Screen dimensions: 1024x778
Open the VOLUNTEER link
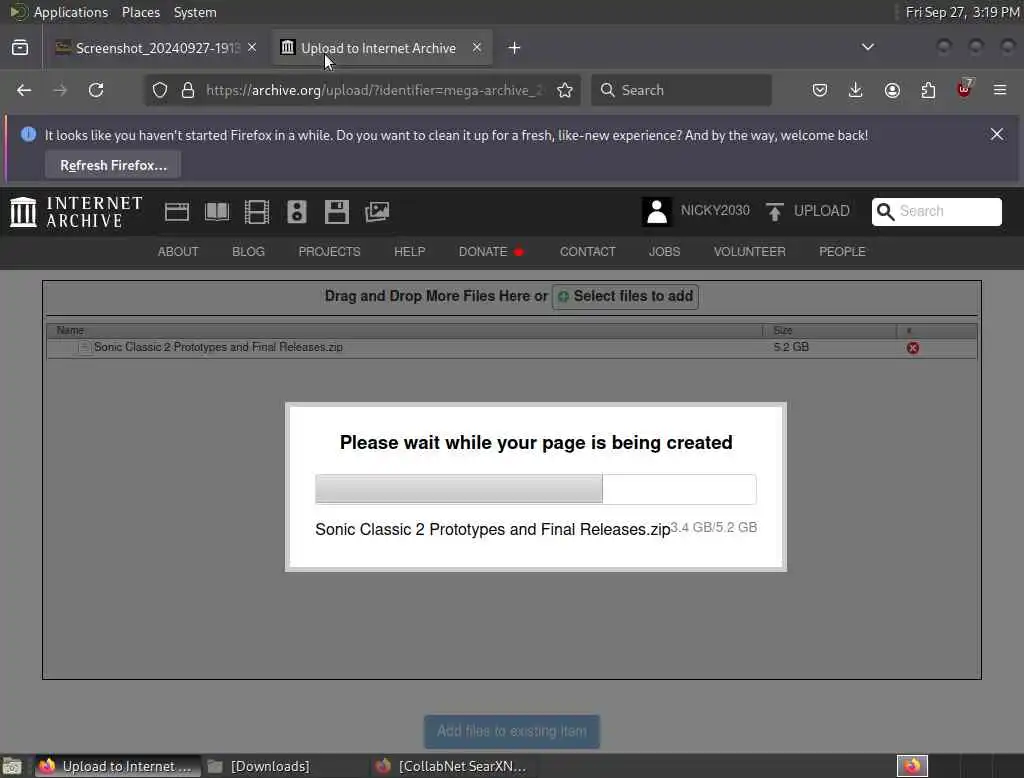coord(749,251)
